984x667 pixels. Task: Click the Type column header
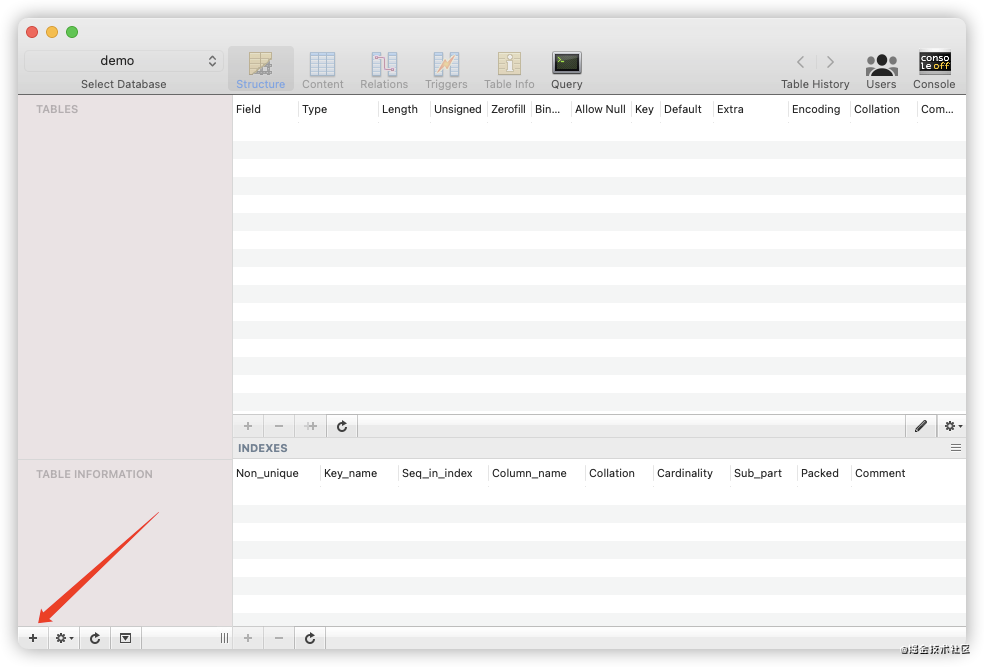tap(338, 109)
